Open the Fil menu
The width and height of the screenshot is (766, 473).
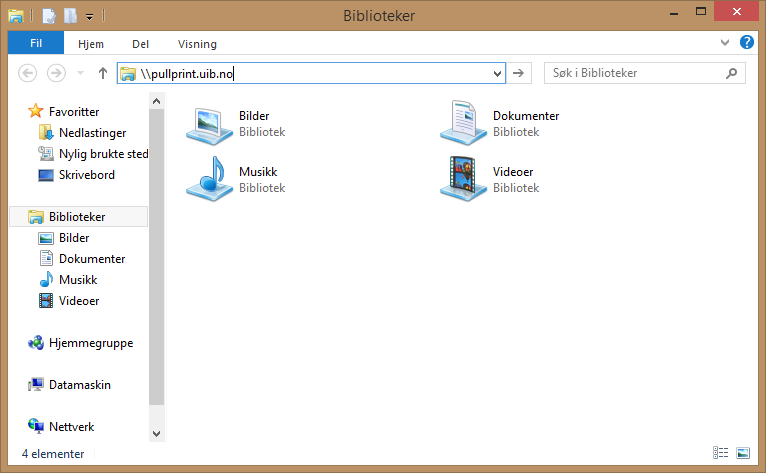(36, 44)
